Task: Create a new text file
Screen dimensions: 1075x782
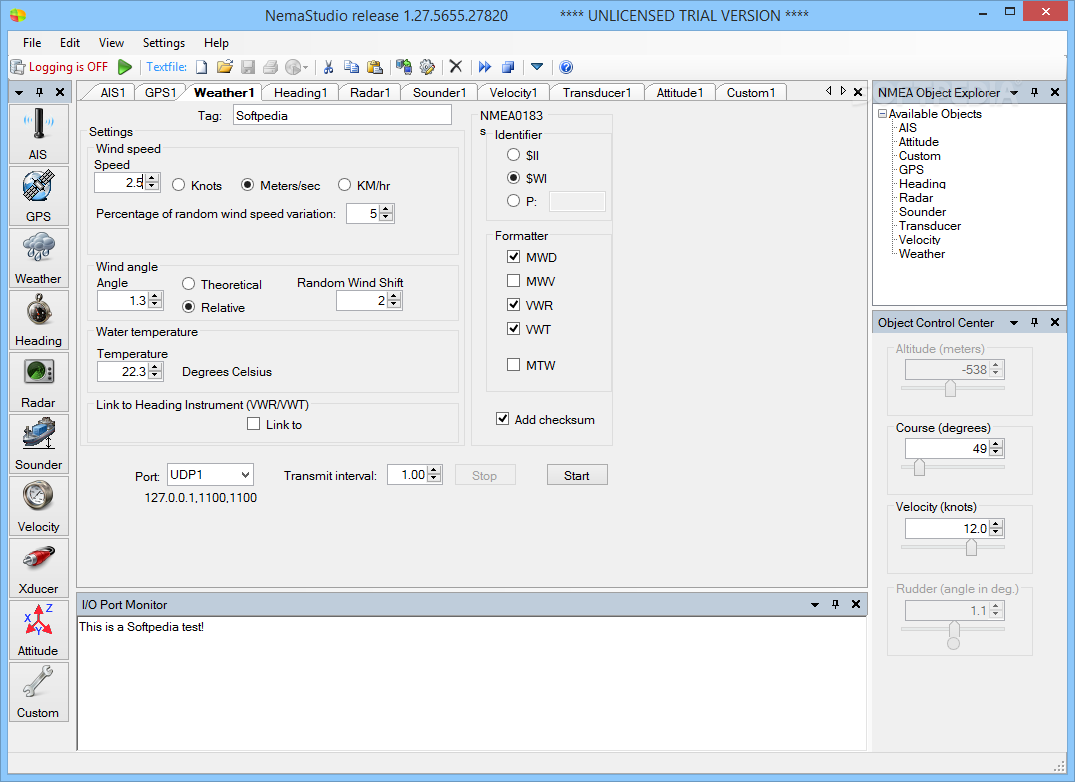Action: pos(202,67)
